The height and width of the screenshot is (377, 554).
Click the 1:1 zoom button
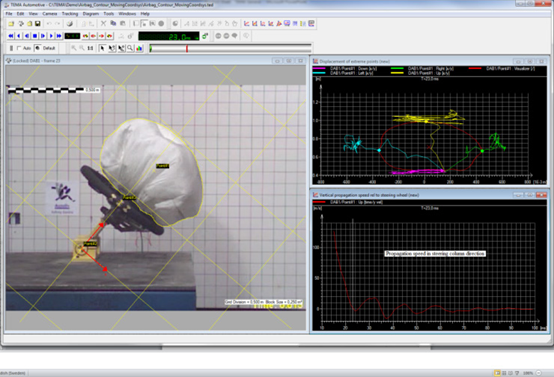90,48
